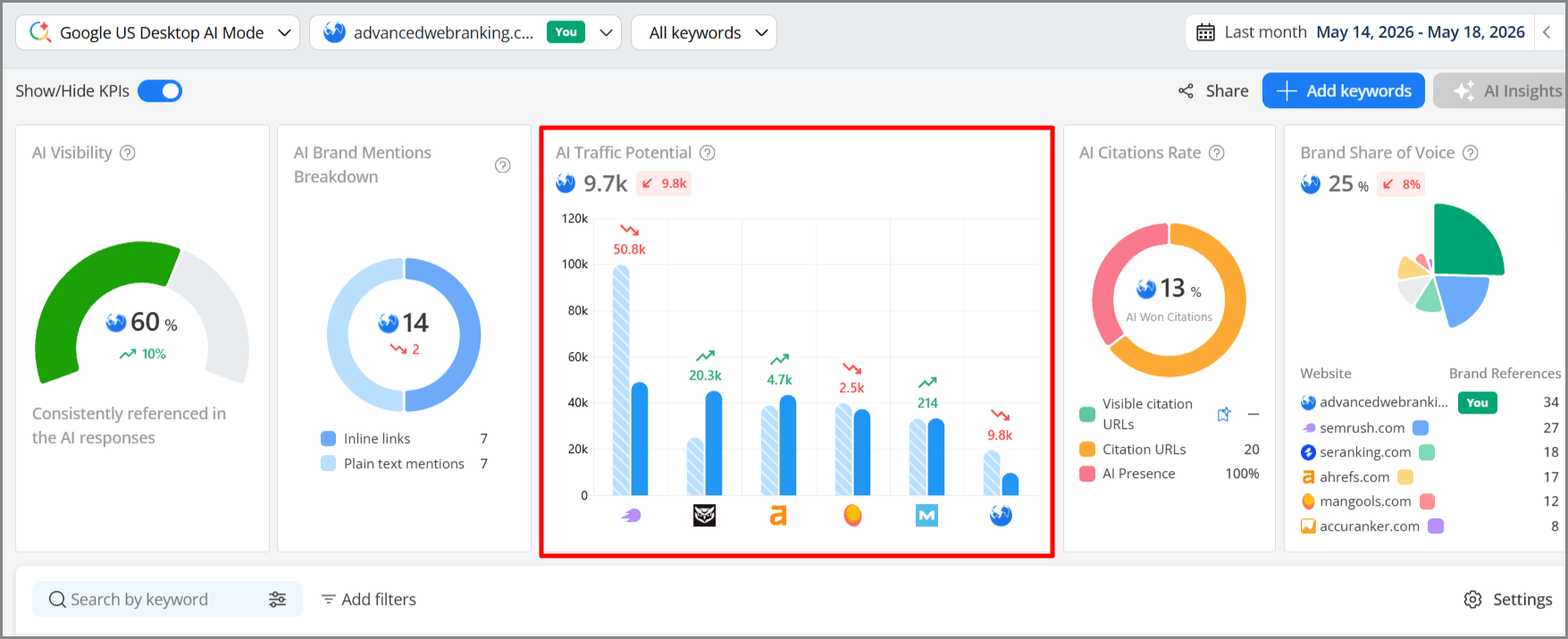Open the help icon next to Brand Share of Voice
The height and width of the screenshot is (639, 1568).
(1471, 153)
